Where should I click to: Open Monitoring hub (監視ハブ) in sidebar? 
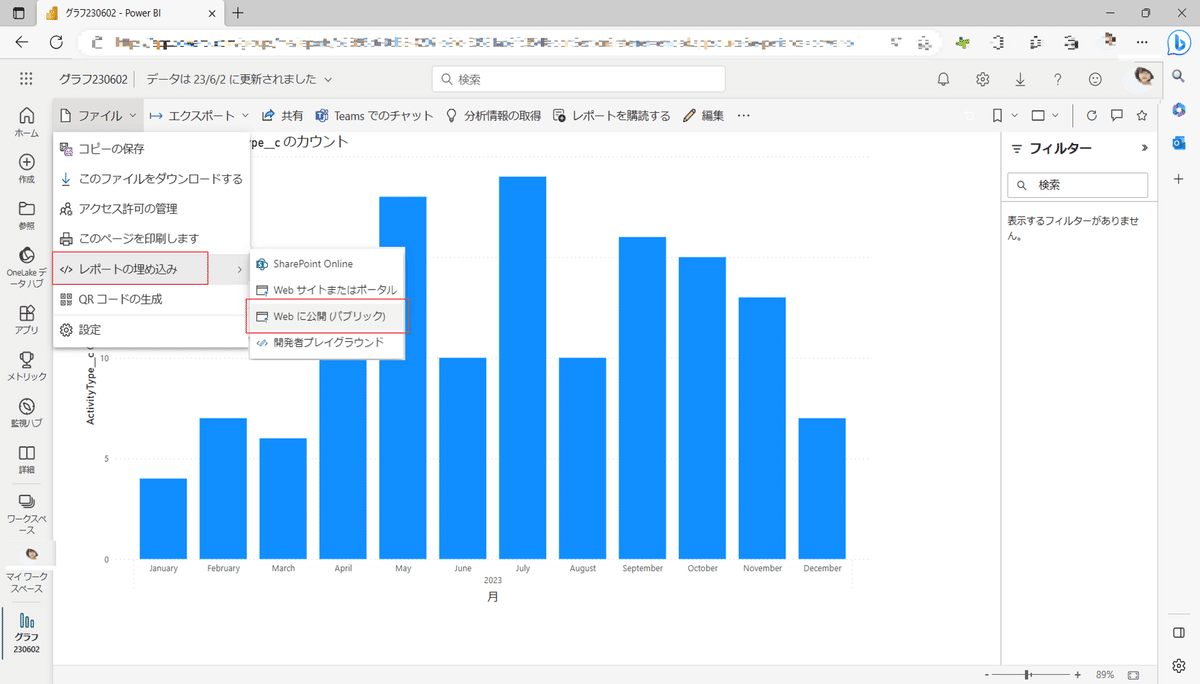coord(27,412)
